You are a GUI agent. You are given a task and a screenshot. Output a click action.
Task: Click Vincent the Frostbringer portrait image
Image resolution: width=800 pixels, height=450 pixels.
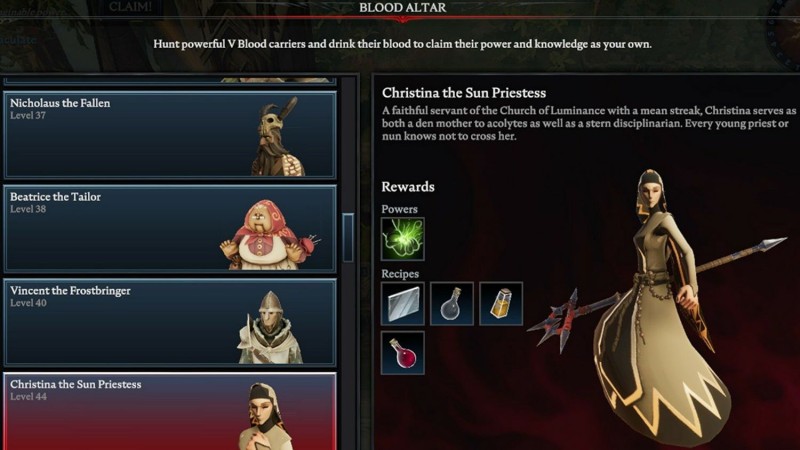(x=270, y=327)
